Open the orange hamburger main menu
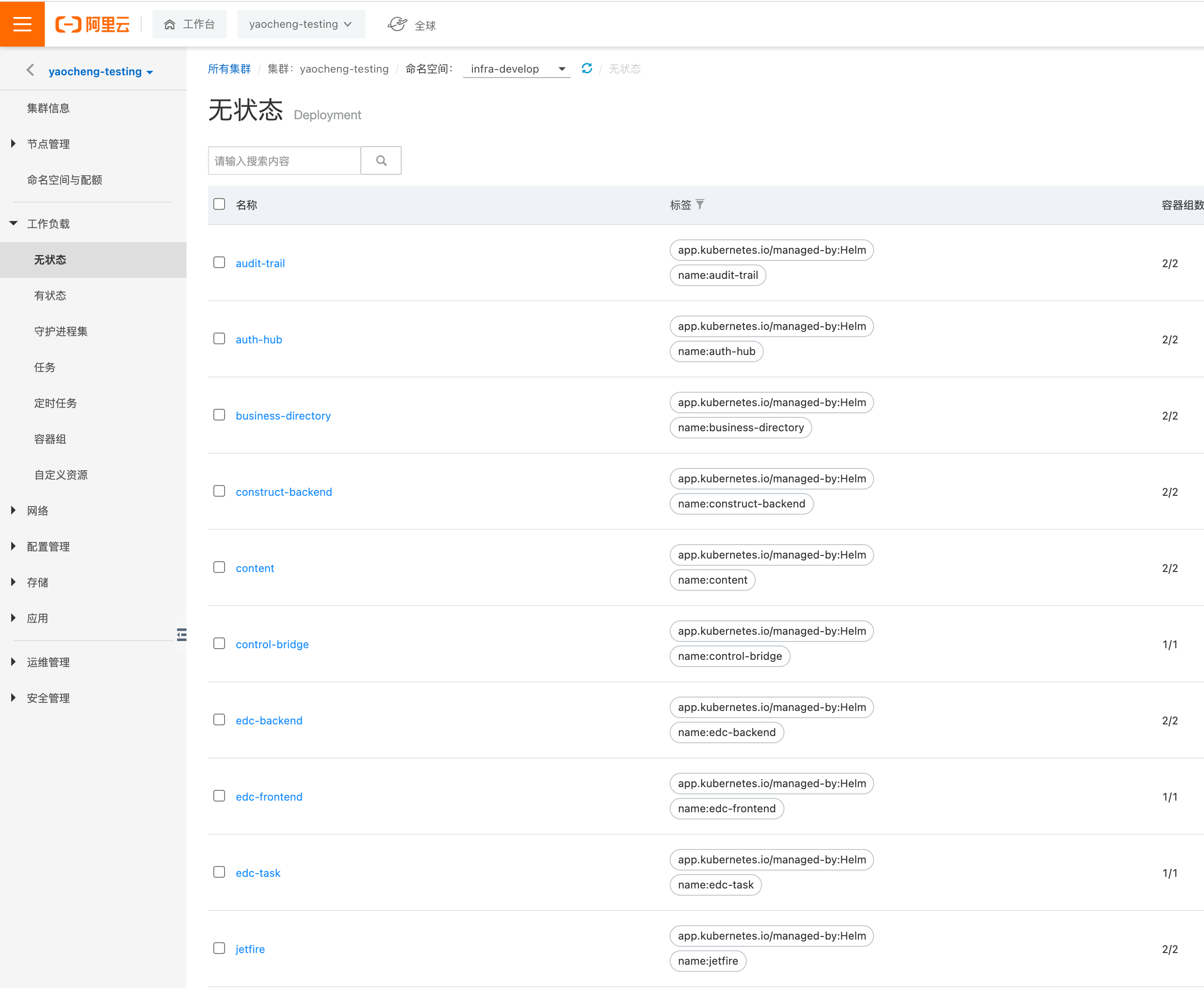The image size is (1204, 988). (x=22, y=24)
